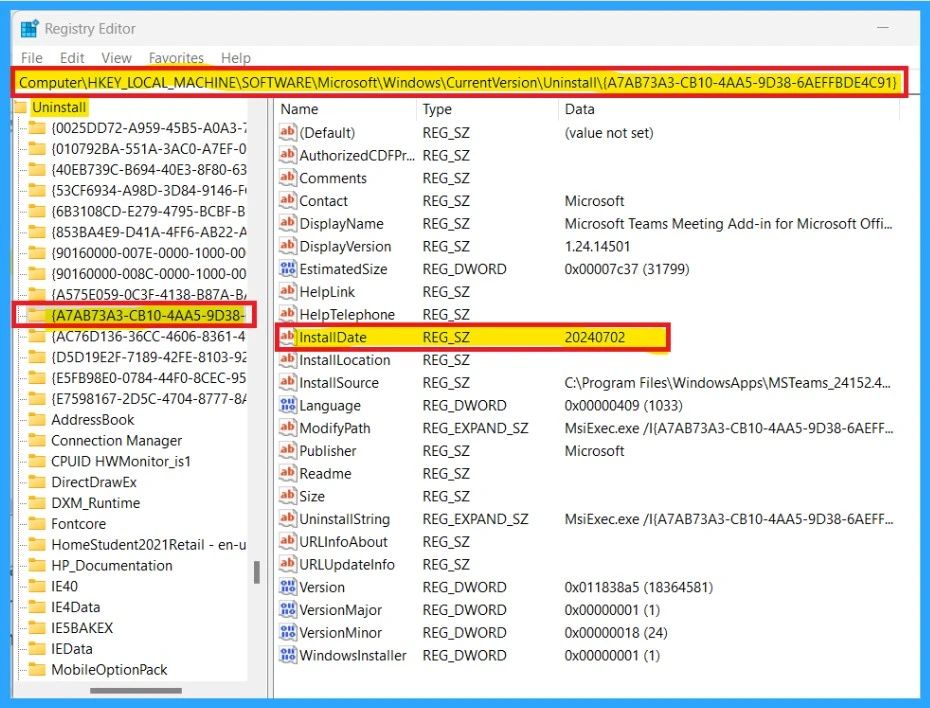Select the Uninstall folder in tree
The width and height of the screenshot is (930, 708).
(x=59, y=107)
